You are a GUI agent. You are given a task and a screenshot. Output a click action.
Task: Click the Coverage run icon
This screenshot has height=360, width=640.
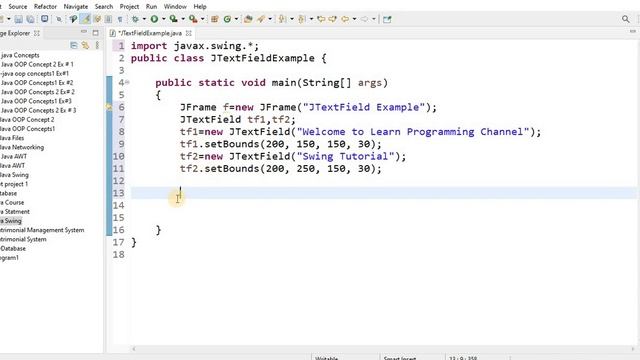(173, 19)
